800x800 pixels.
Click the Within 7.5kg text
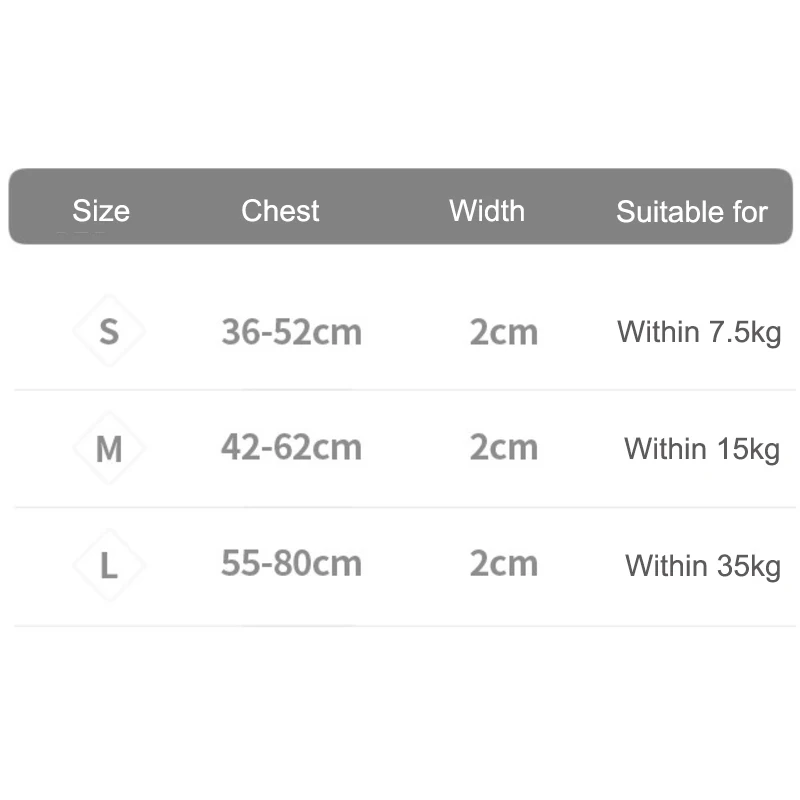tap(699, 332)
